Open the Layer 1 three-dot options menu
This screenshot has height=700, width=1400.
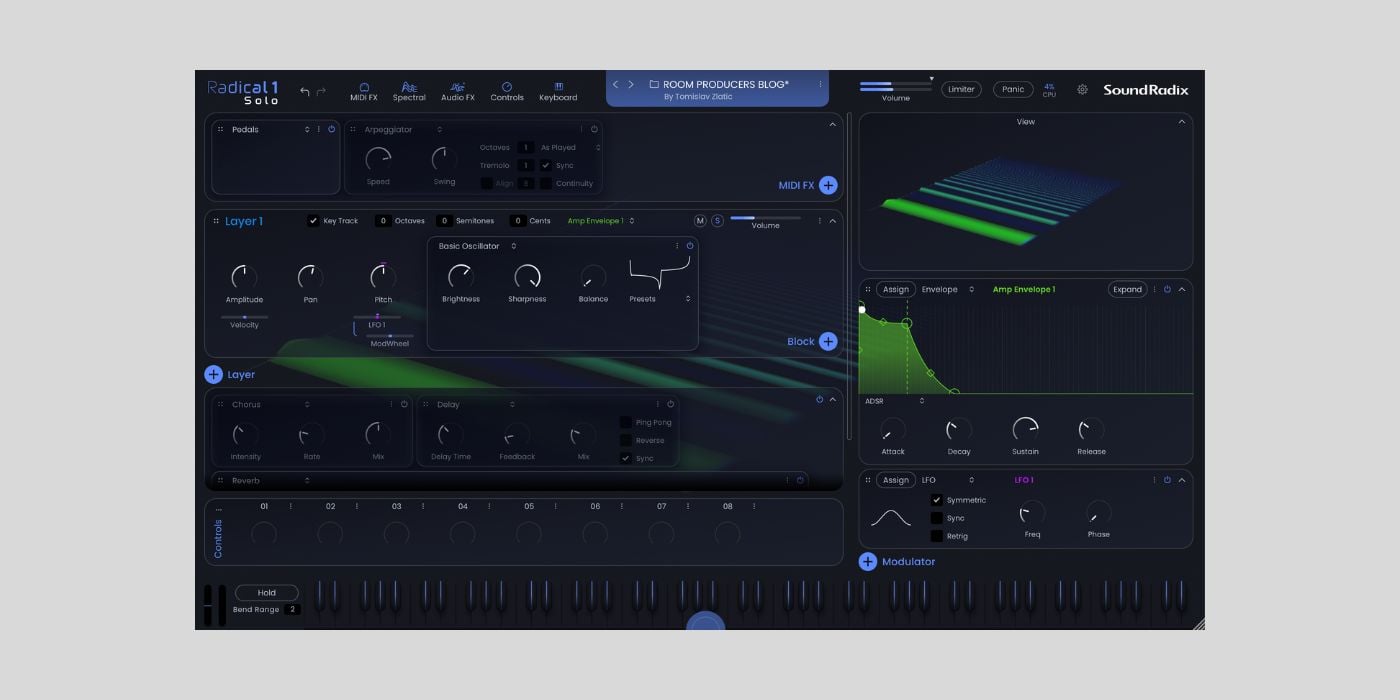pos(819,221)
